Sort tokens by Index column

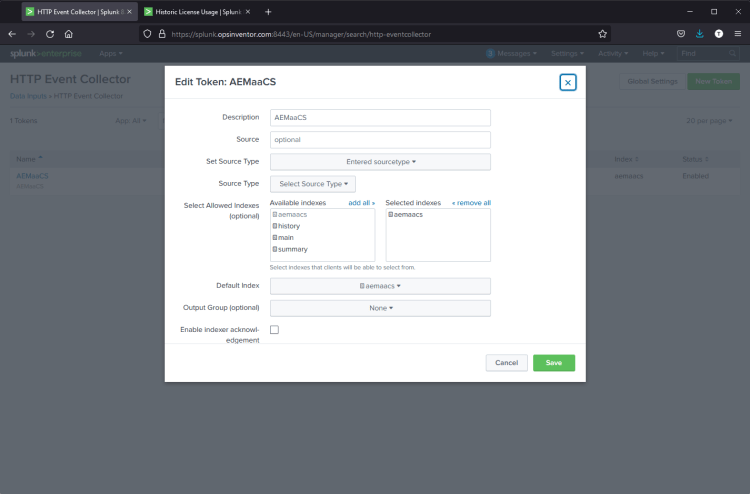626,159
